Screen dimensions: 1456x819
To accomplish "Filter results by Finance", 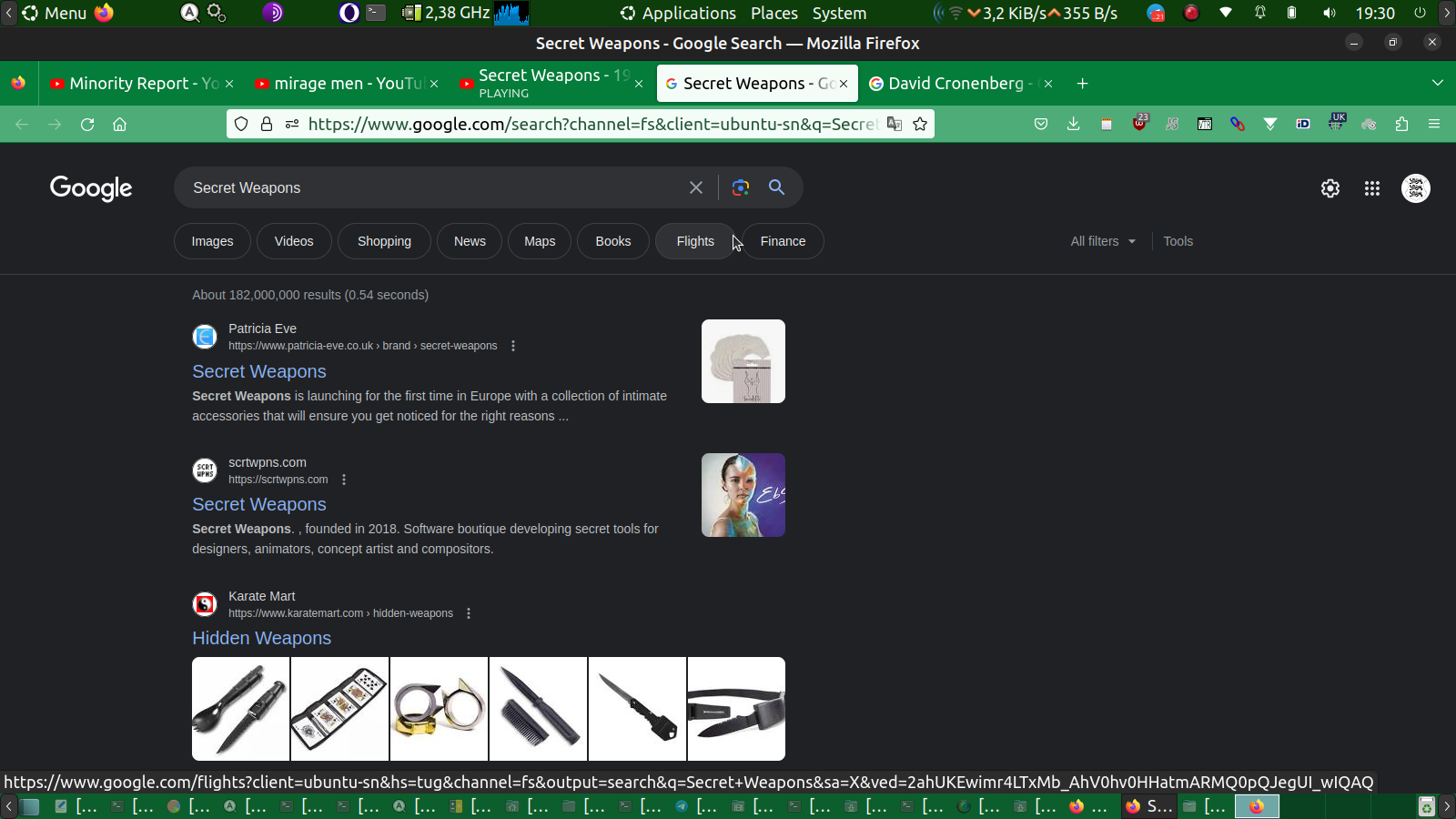I will pos(783,241).
